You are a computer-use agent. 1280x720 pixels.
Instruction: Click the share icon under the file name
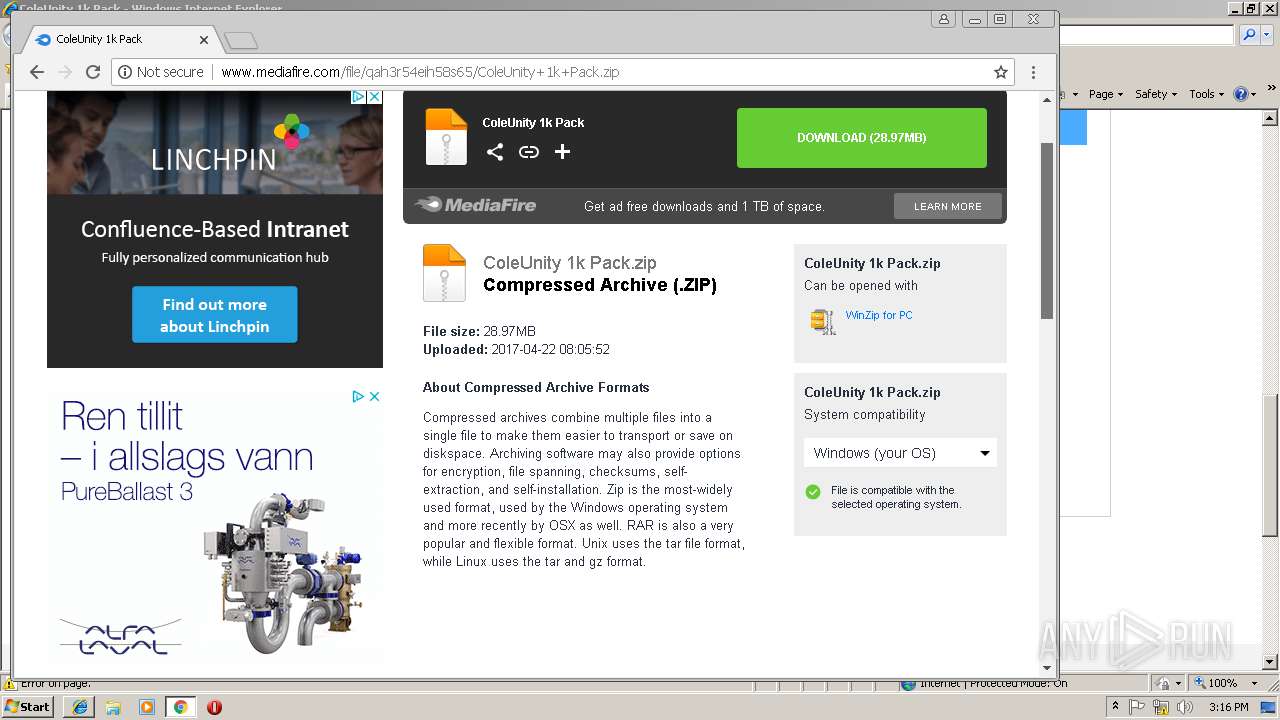coord(495,152)
